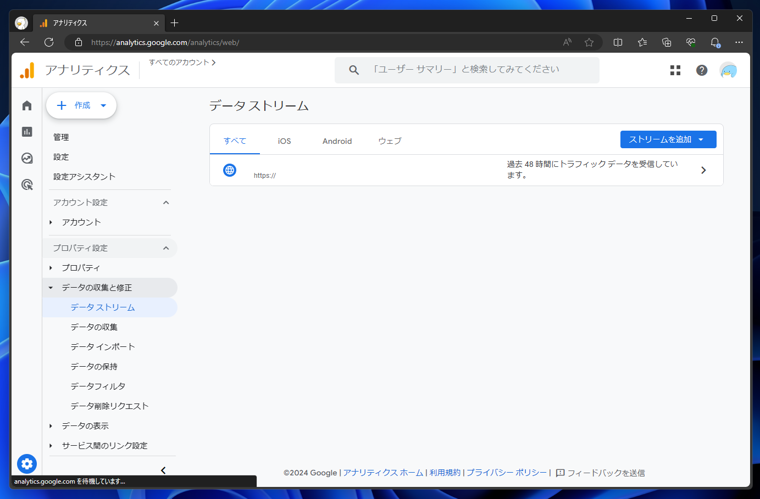Open the Reports bar chart icon
This screenshot has height=499, width=760.
pos(27,132)
